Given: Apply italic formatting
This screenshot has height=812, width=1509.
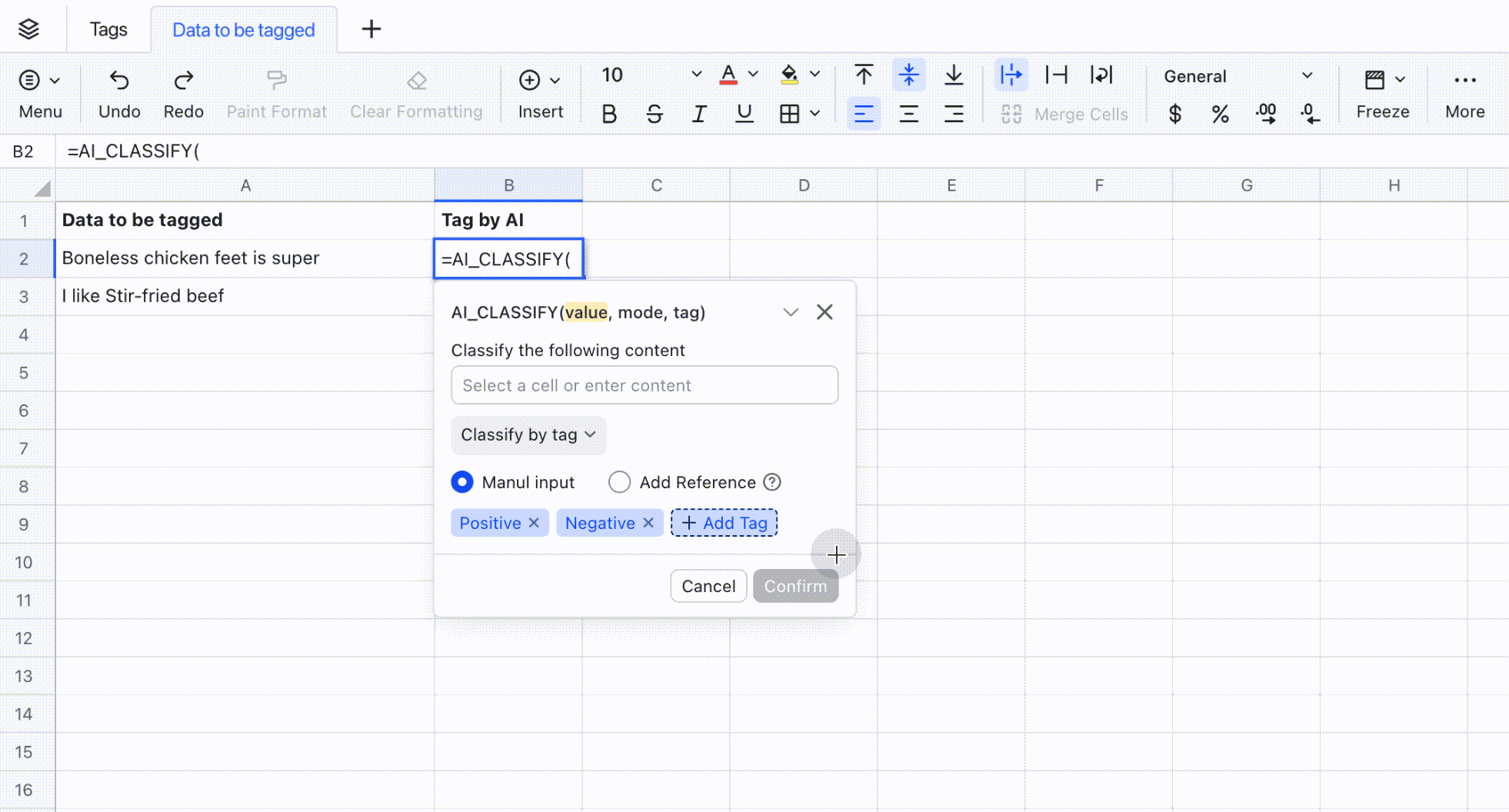Looking at the screenshot, I should pos(698,114).
